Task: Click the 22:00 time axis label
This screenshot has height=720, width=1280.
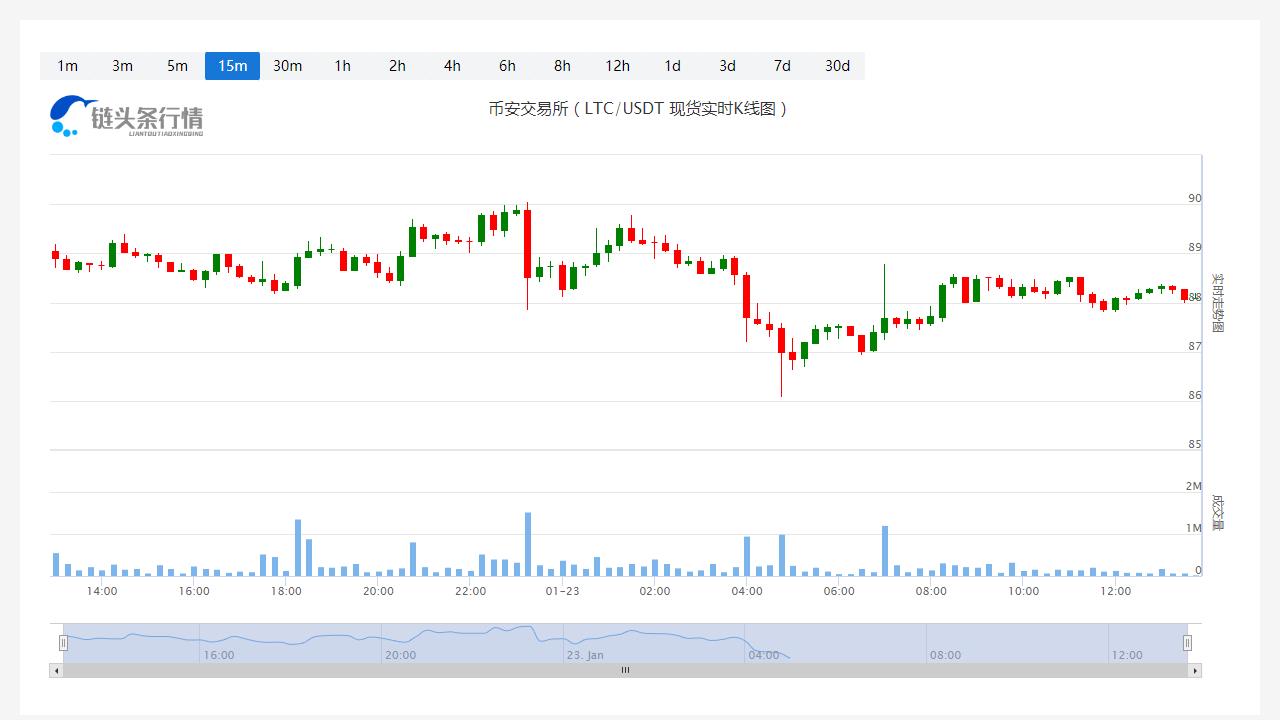Action: pyautogui.click(x=470, y=591)
